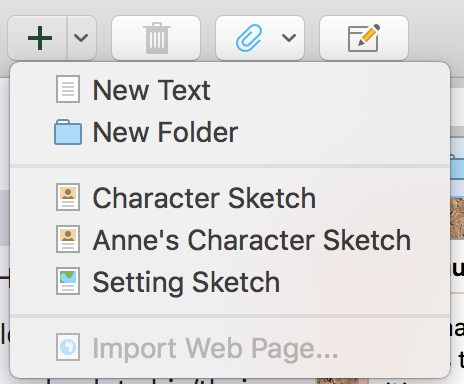Open the Add button dropdown arrow
This screenshot has width=464, height=384.
click(x=81, y=38)
